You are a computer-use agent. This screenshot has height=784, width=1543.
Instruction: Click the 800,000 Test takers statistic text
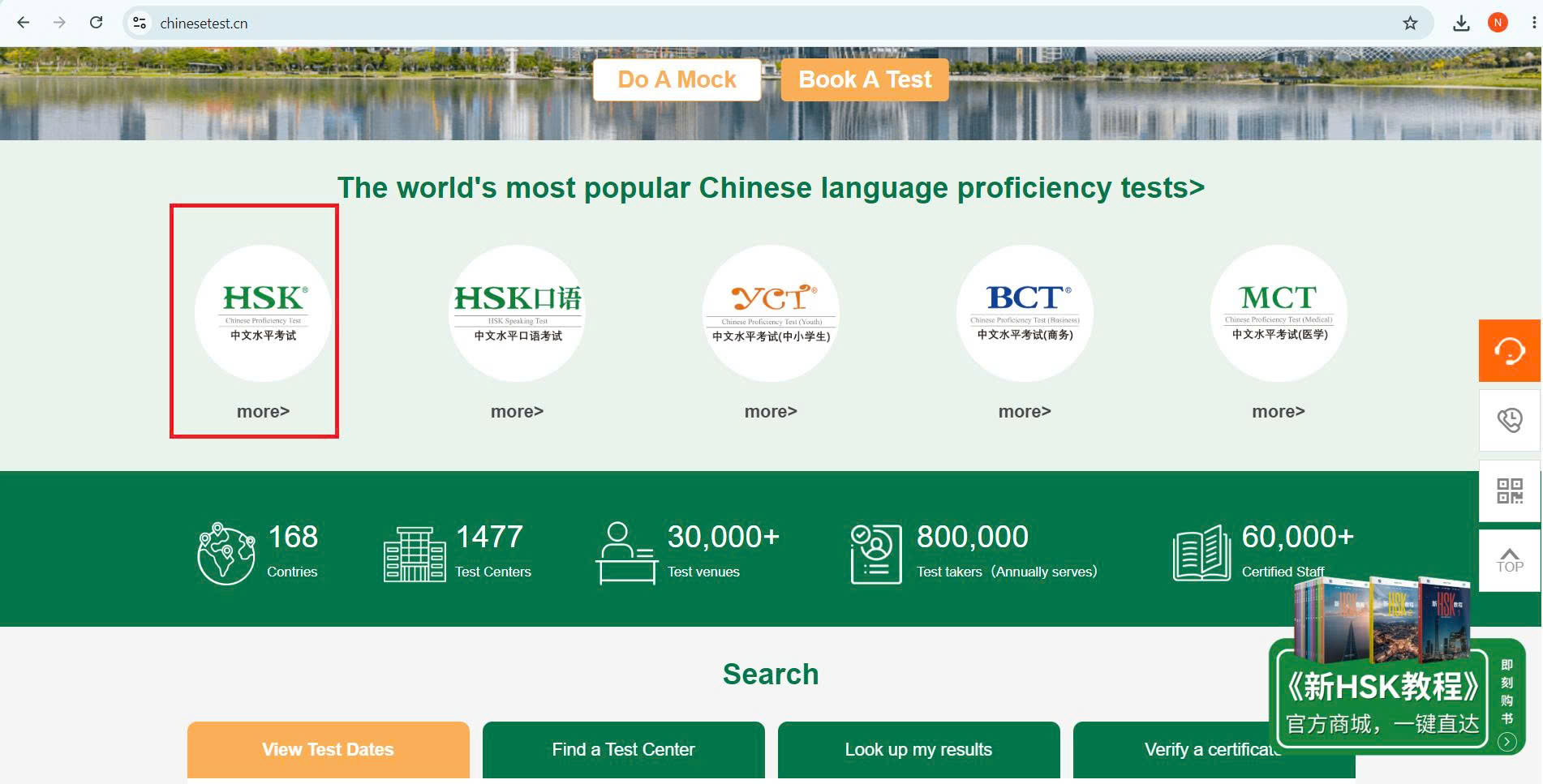[1007, 551]
